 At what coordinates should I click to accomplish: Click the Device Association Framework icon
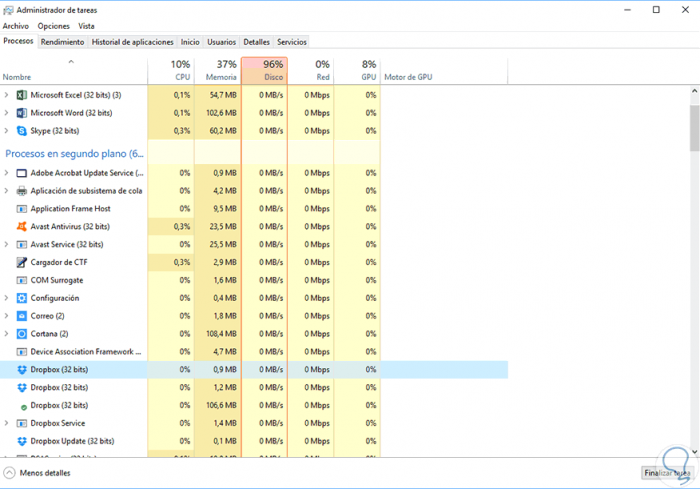(21, 351)
